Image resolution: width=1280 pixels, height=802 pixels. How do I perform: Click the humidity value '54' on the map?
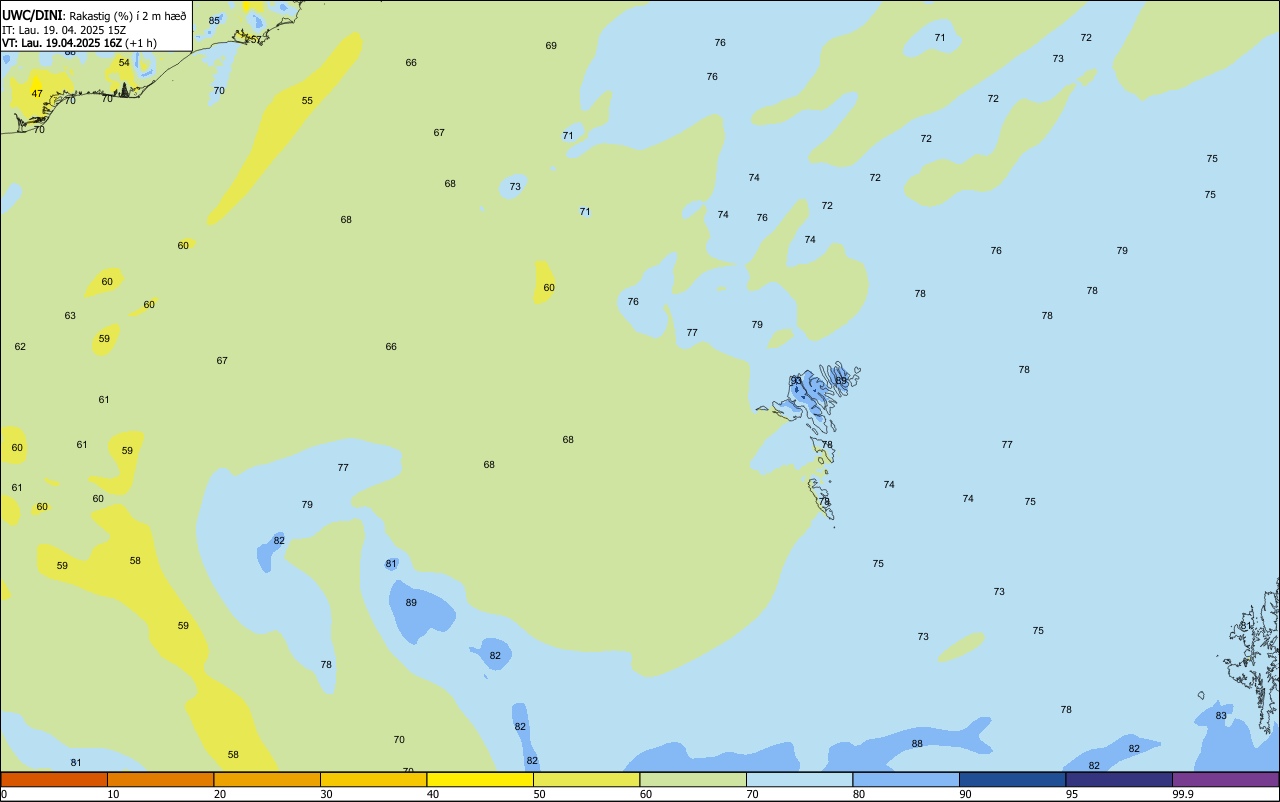[x=124, y=62]
